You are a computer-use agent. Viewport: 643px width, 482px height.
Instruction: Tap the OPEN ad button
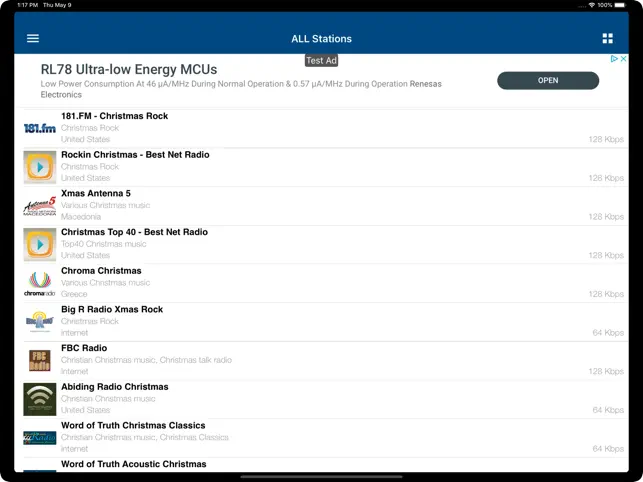(x=548, y=80)
